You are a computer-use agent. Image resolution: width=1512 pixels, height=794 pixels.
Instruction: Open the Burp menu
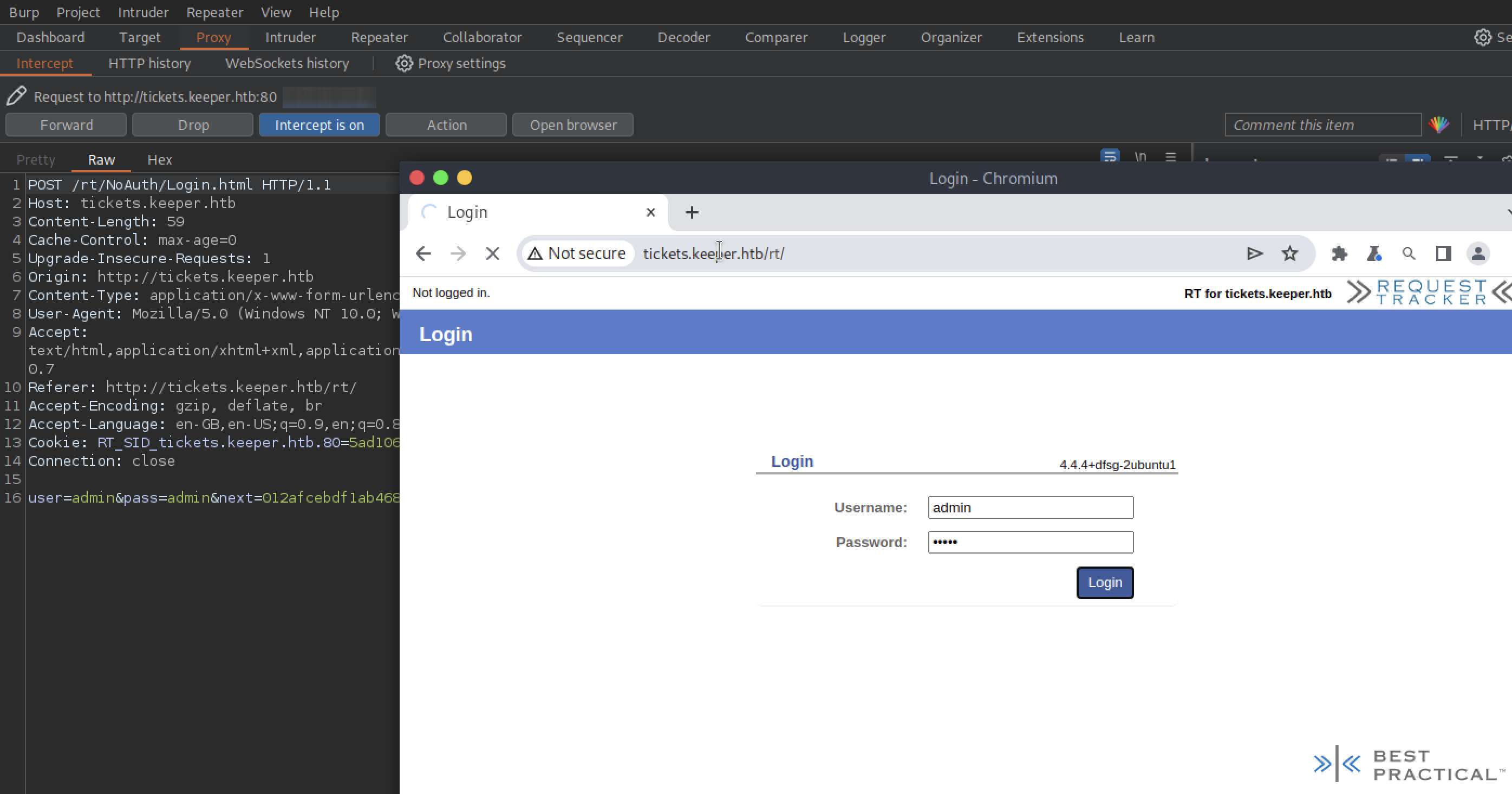[x=23, y=12]
